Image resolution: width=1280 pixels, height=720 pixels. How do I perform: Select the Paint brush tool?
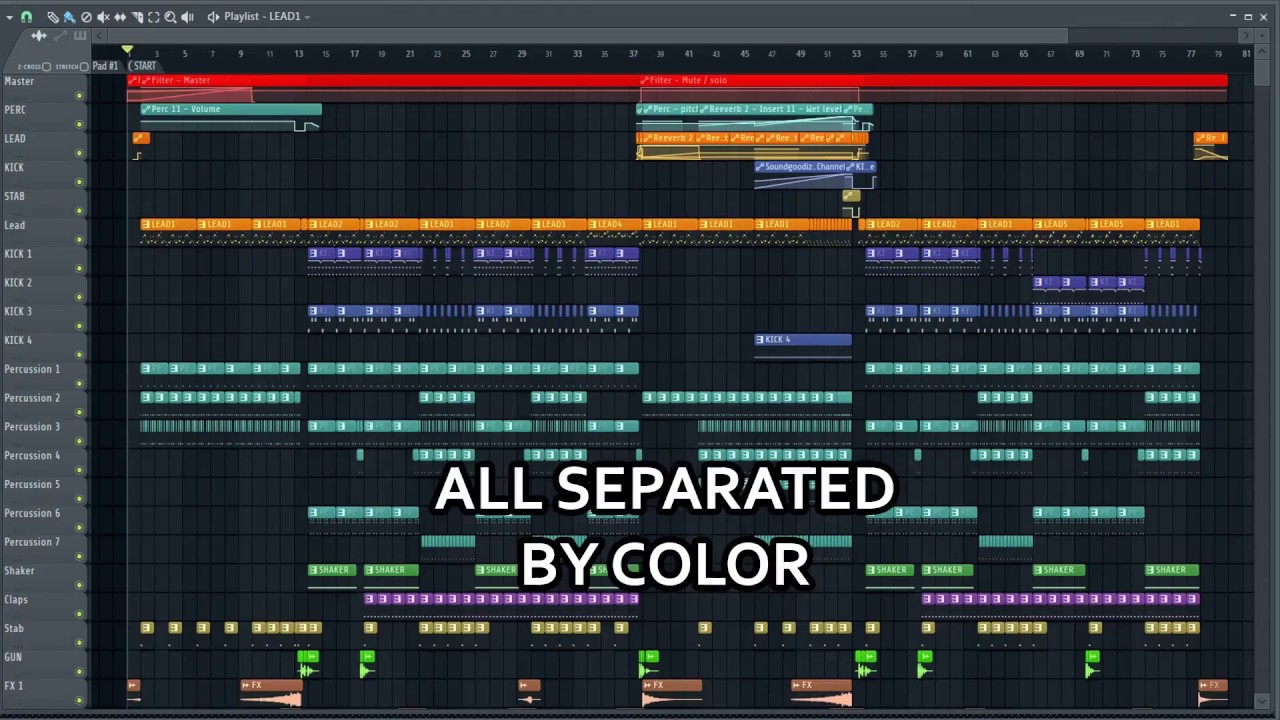69,17
